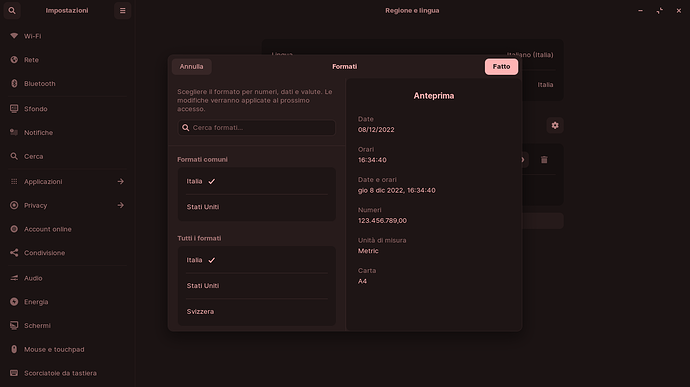Image resolution: width=690 pixels, height=387 pixels.
Task: Select Italia under Tutti i formati
Action: click(x=257, y=260)
